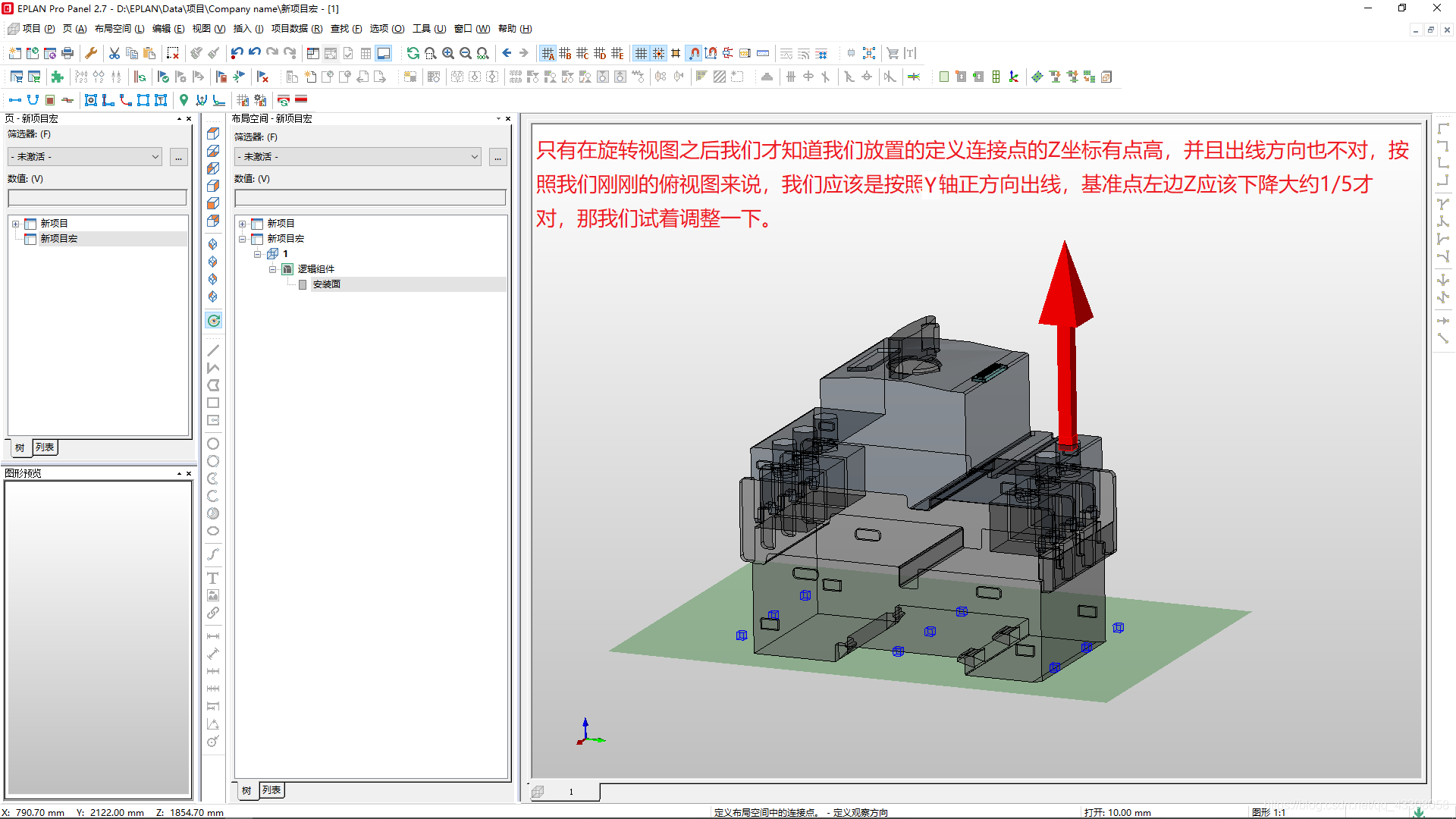1456x819 pixels.
Task: Toggle snap mode A
Action: [x=548, y=53]
